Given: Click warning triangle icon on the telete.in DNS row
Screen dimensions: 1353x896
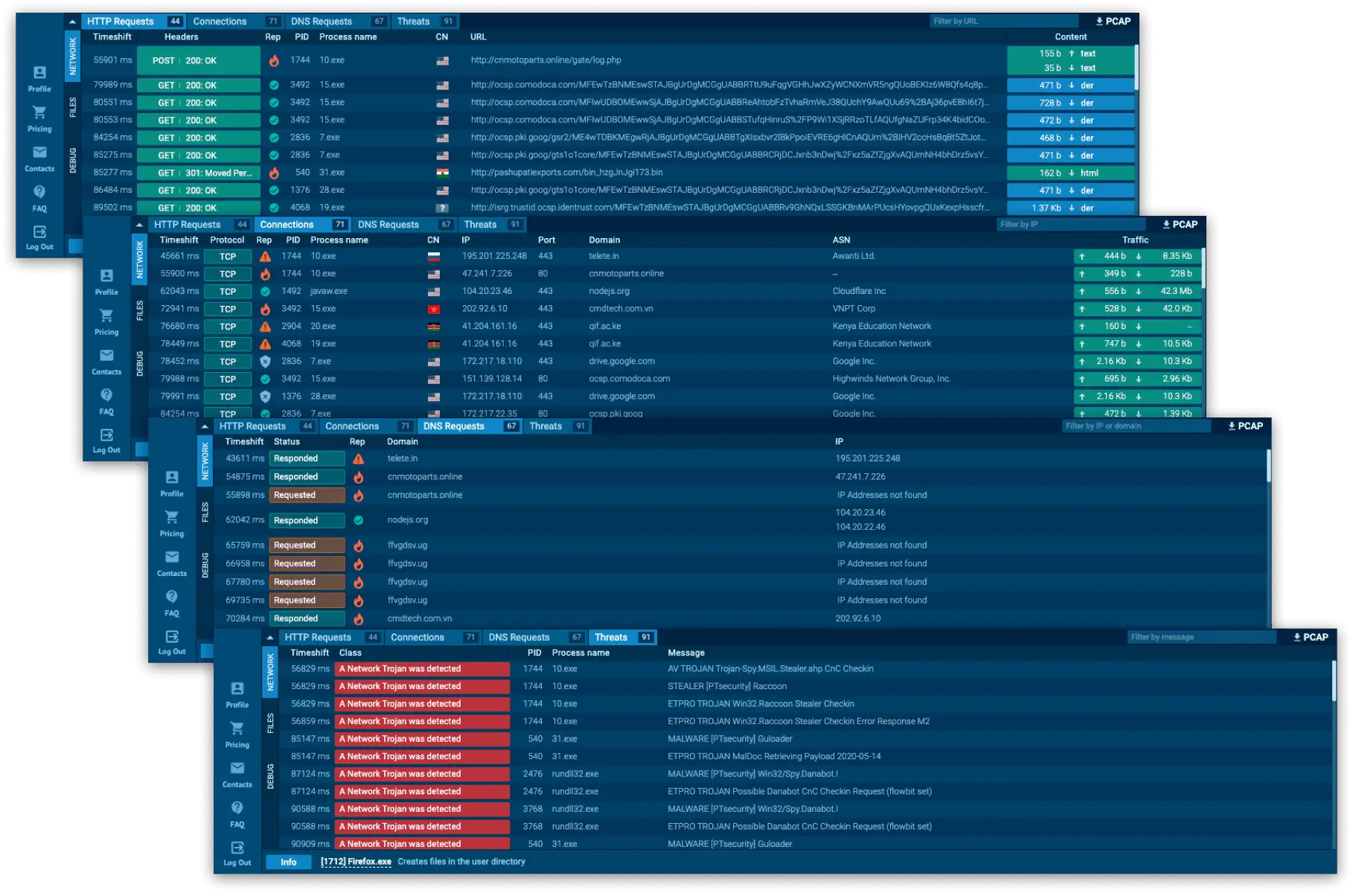Looking at the screenshot, I should coord(358,459).
